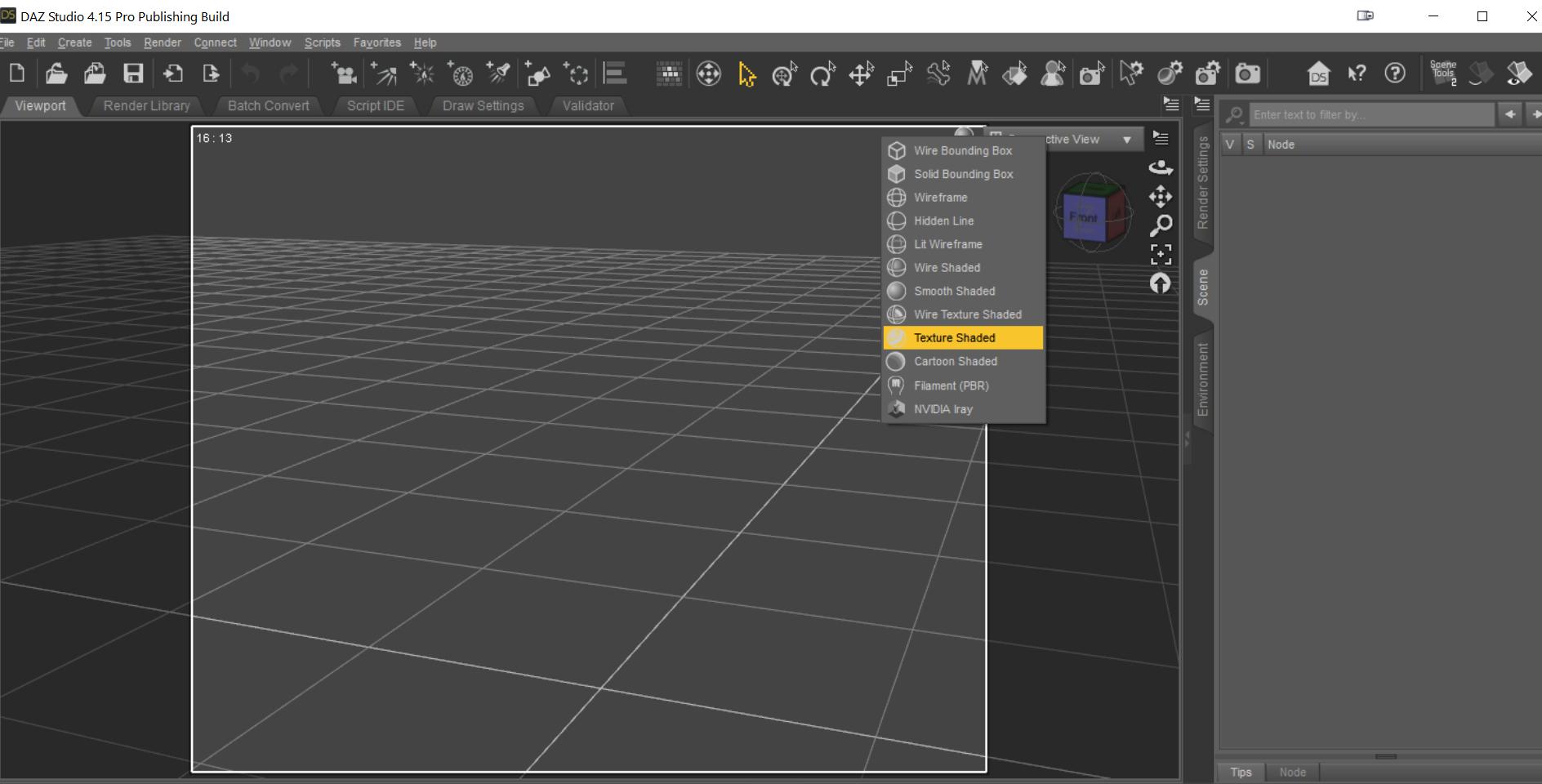Screen dimensions: 1542x784
Task: Click the Merge File folder icon
Action: click(95, 73)
